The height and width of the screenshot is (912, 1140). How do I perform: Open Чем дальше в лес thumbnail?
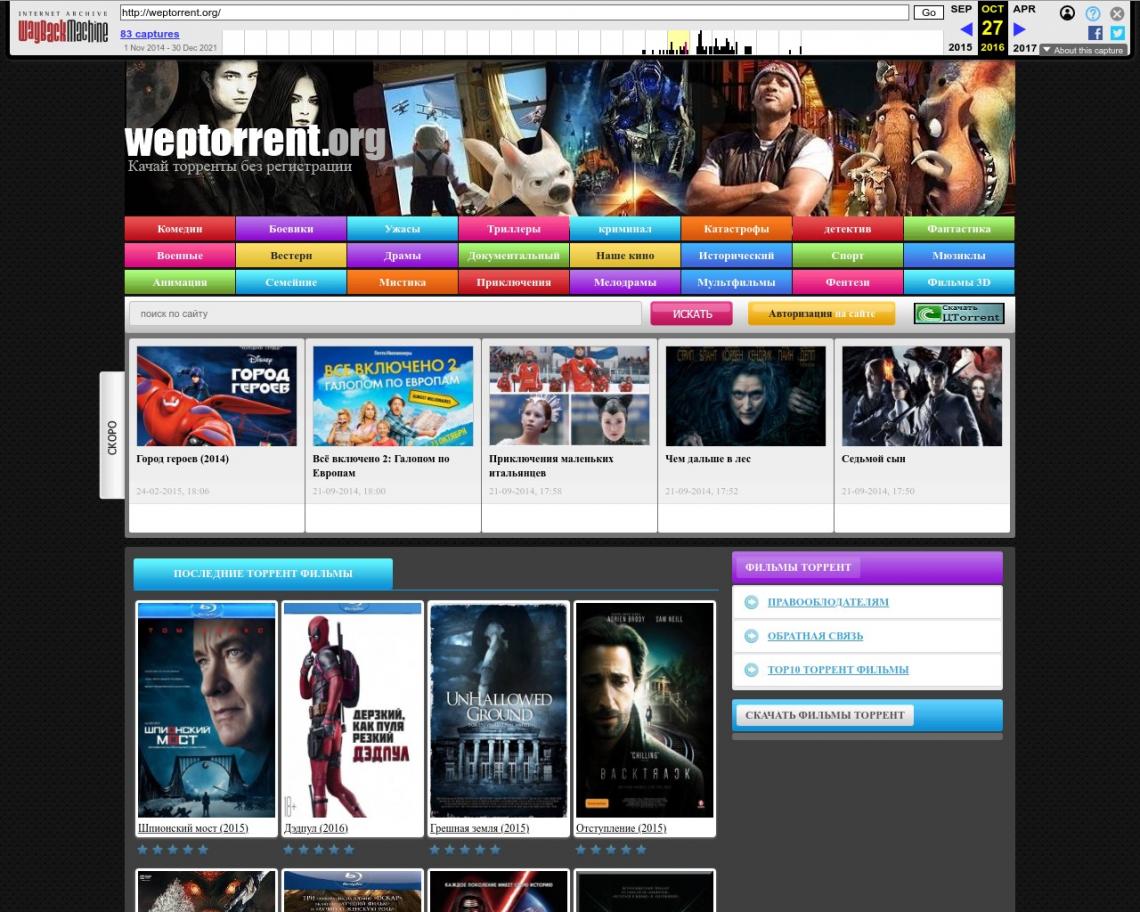pyautogui.click(x=745, y=396)
